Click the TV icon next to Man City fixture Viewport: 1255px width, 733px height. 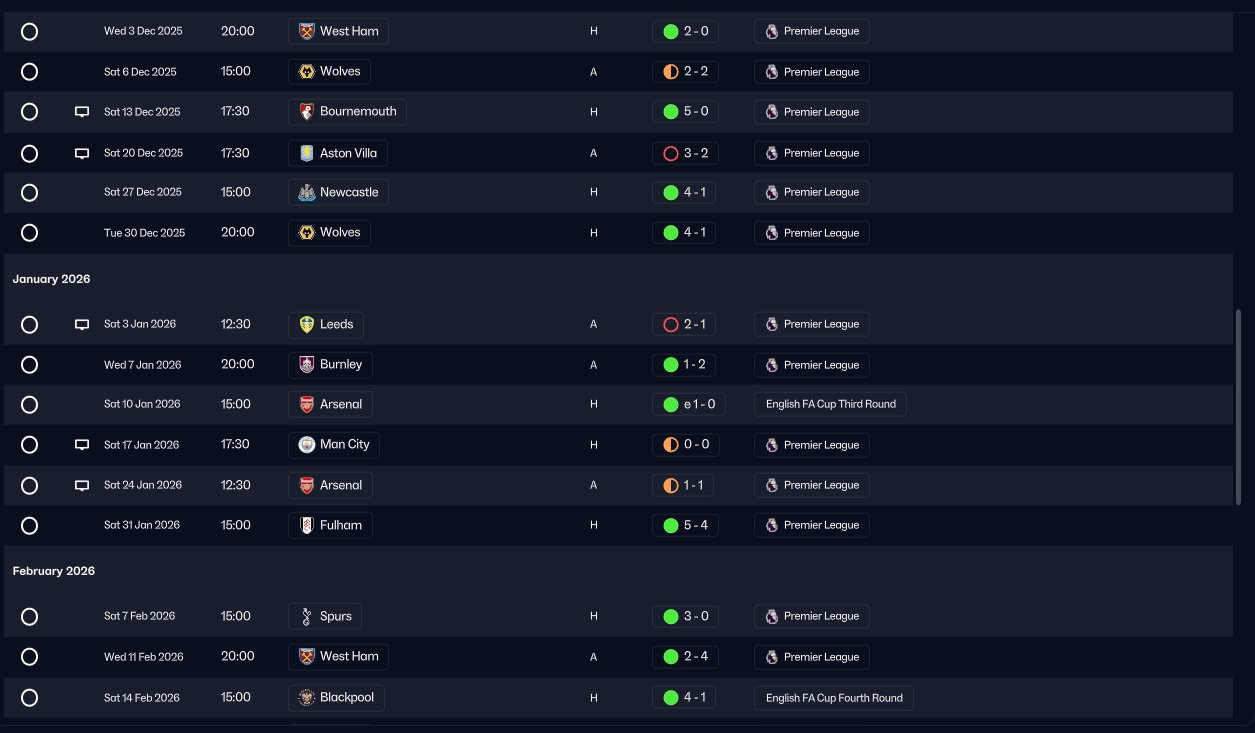(82, 445)
